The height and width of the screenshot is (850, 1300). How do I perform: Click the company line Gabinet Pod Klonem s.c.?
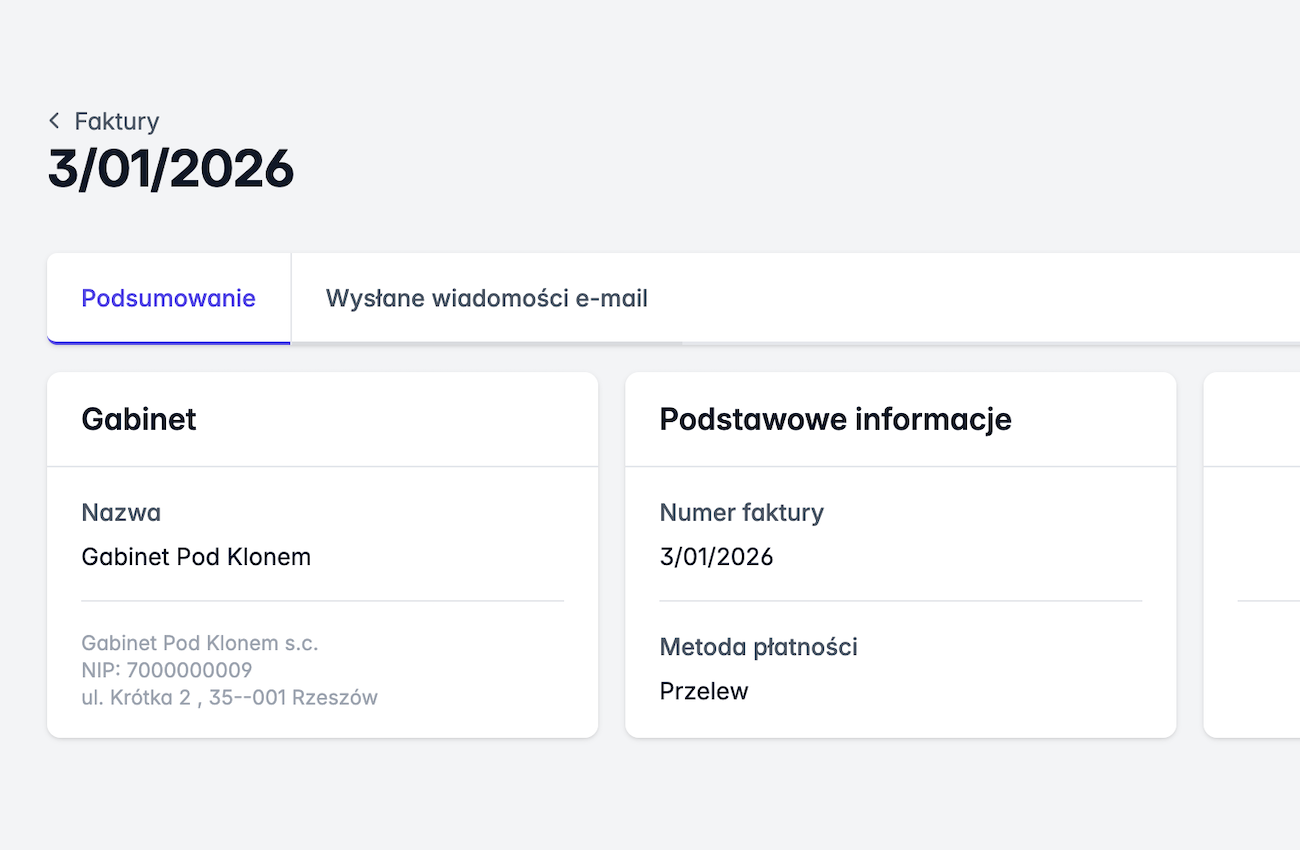pyautogui.click(x=199, y=643)
